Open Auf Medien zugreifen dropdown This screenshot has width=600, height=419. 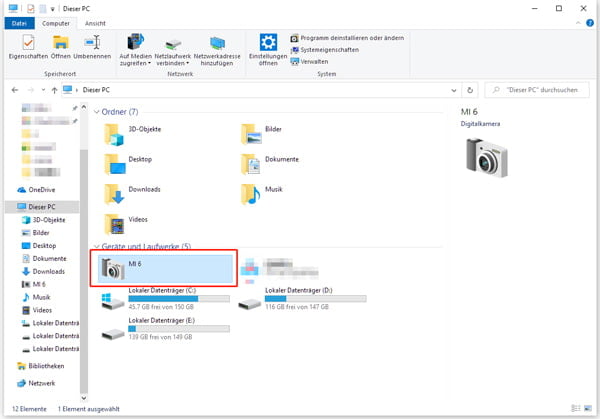[135, 50]
